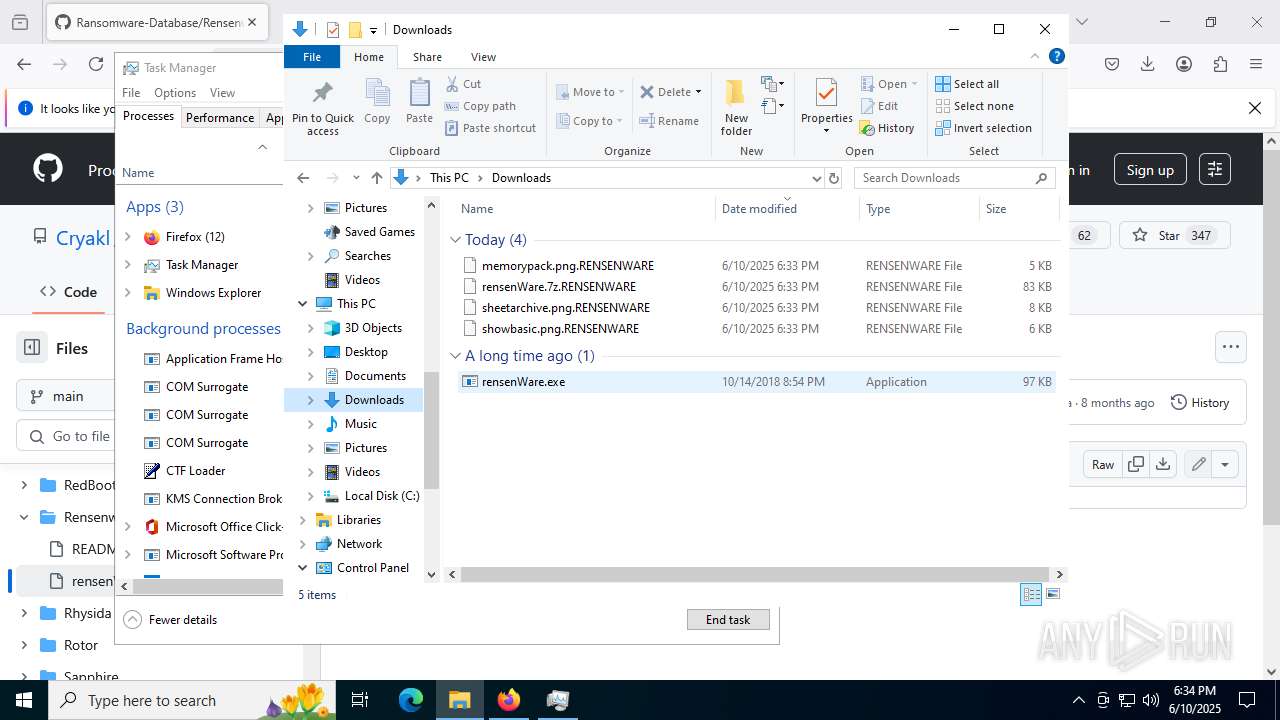Collapse the A long time ago group

pos(456,356)
